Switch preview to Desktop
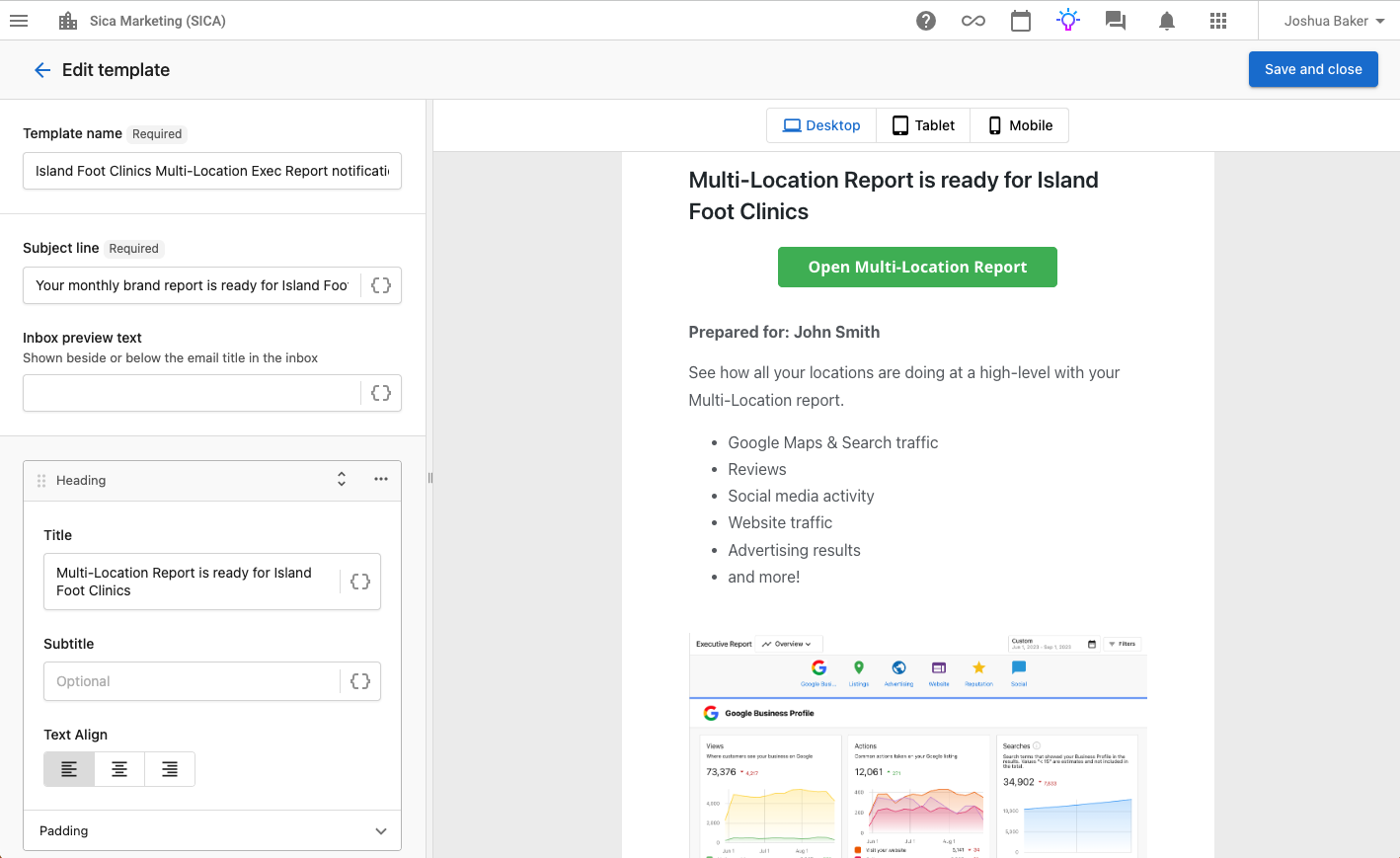The image size is (1400, 858). 821,125
